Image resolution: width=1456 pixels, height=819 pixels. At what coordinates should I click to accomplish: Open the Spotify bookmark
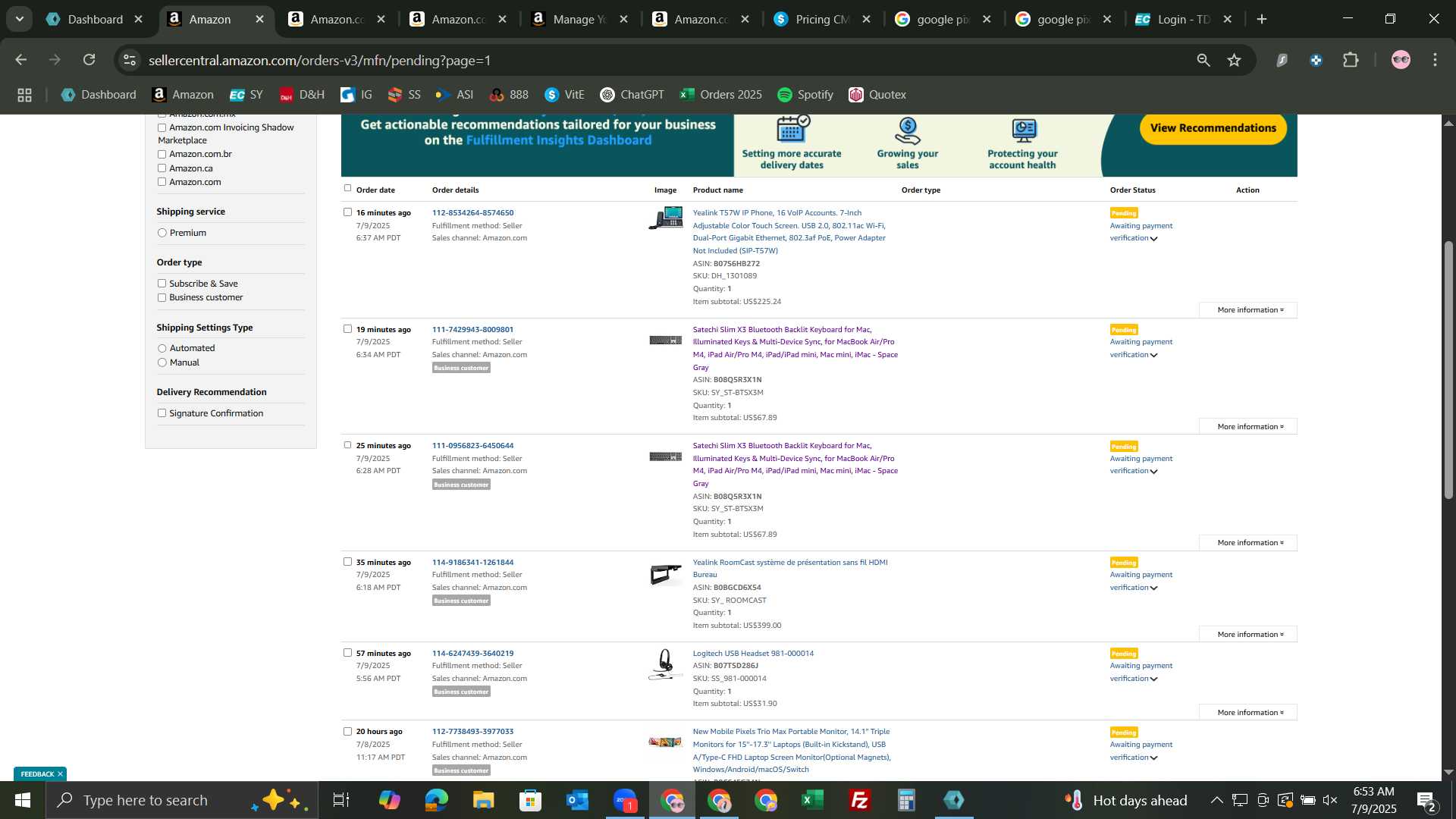(805, 95)
